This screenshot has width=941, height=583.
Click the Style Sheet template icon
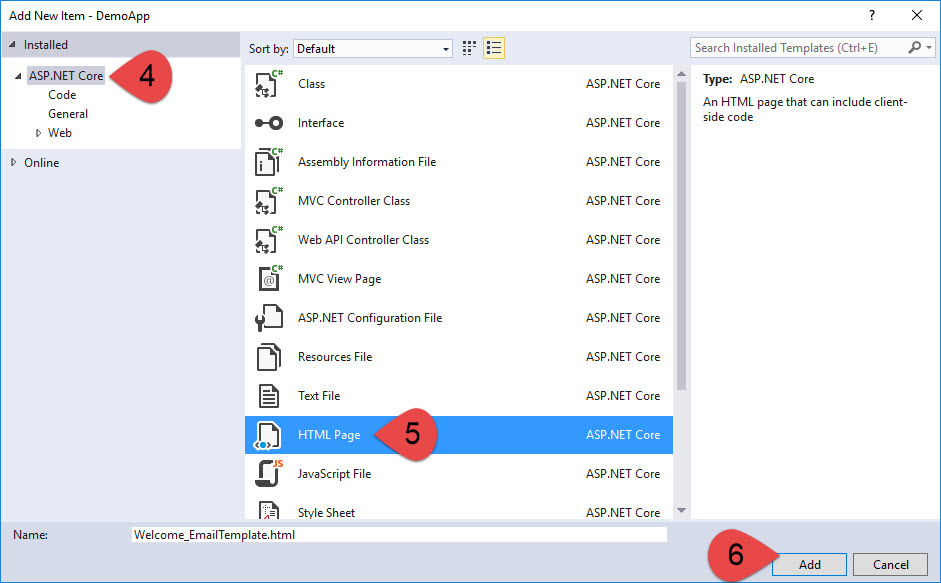click(x=268, y=510)
